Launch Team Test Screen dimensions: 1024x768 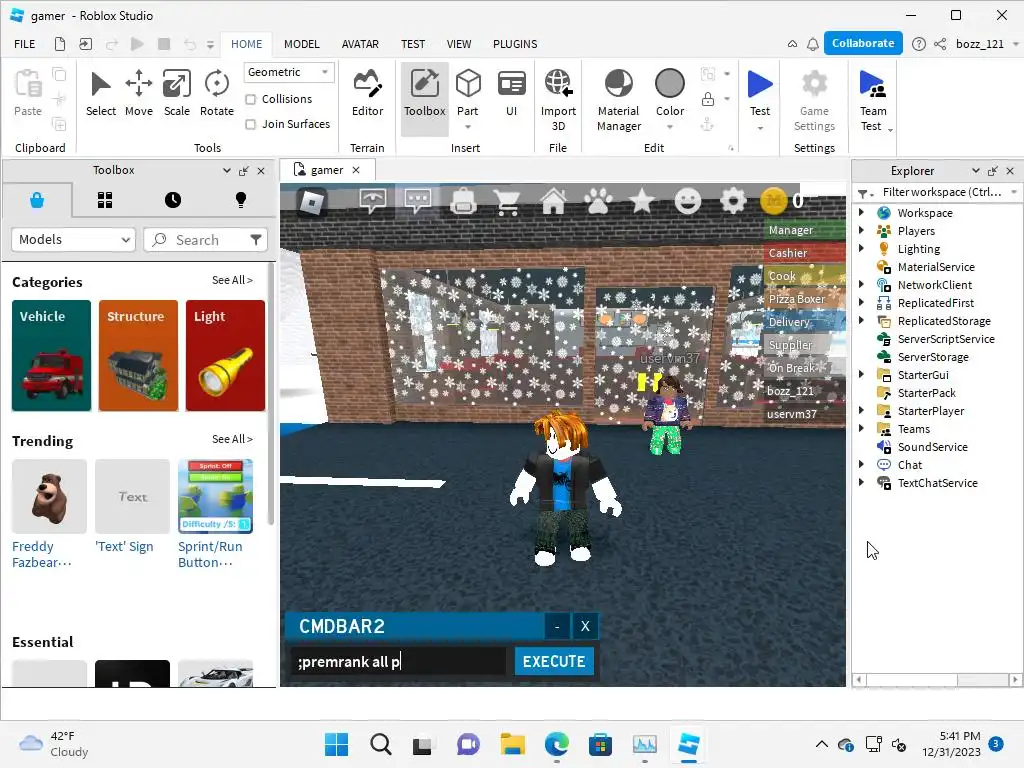click(x=872, y=99)
